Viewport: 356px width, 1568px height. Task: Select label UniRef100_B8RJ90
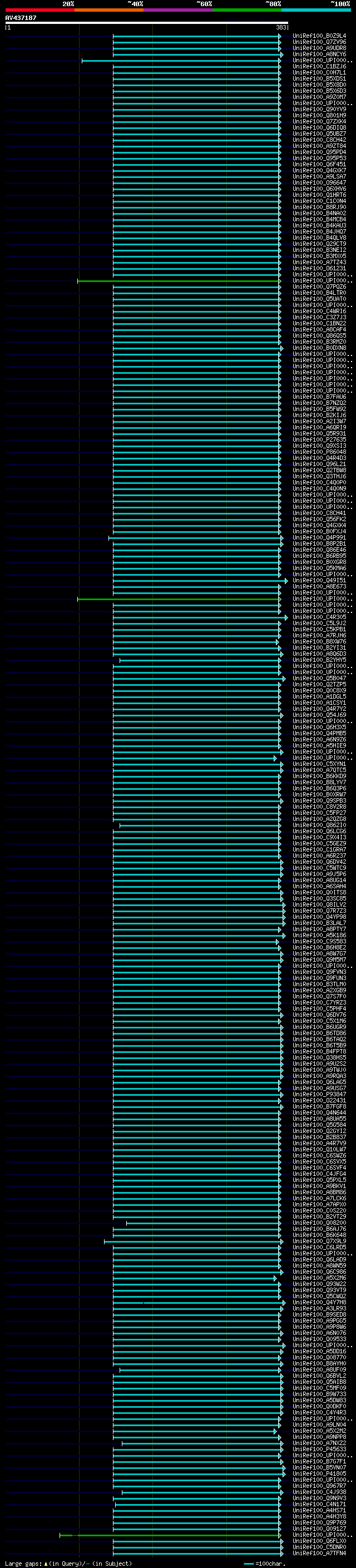[x=319, y=207]
